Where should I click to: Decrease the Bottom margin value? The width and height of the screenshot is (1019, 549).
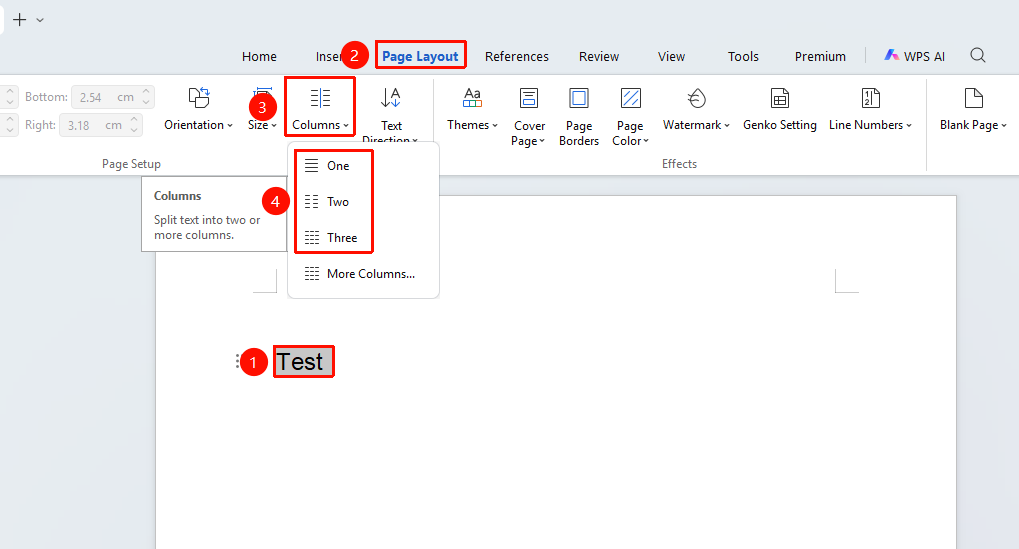[x=146, y=103]
